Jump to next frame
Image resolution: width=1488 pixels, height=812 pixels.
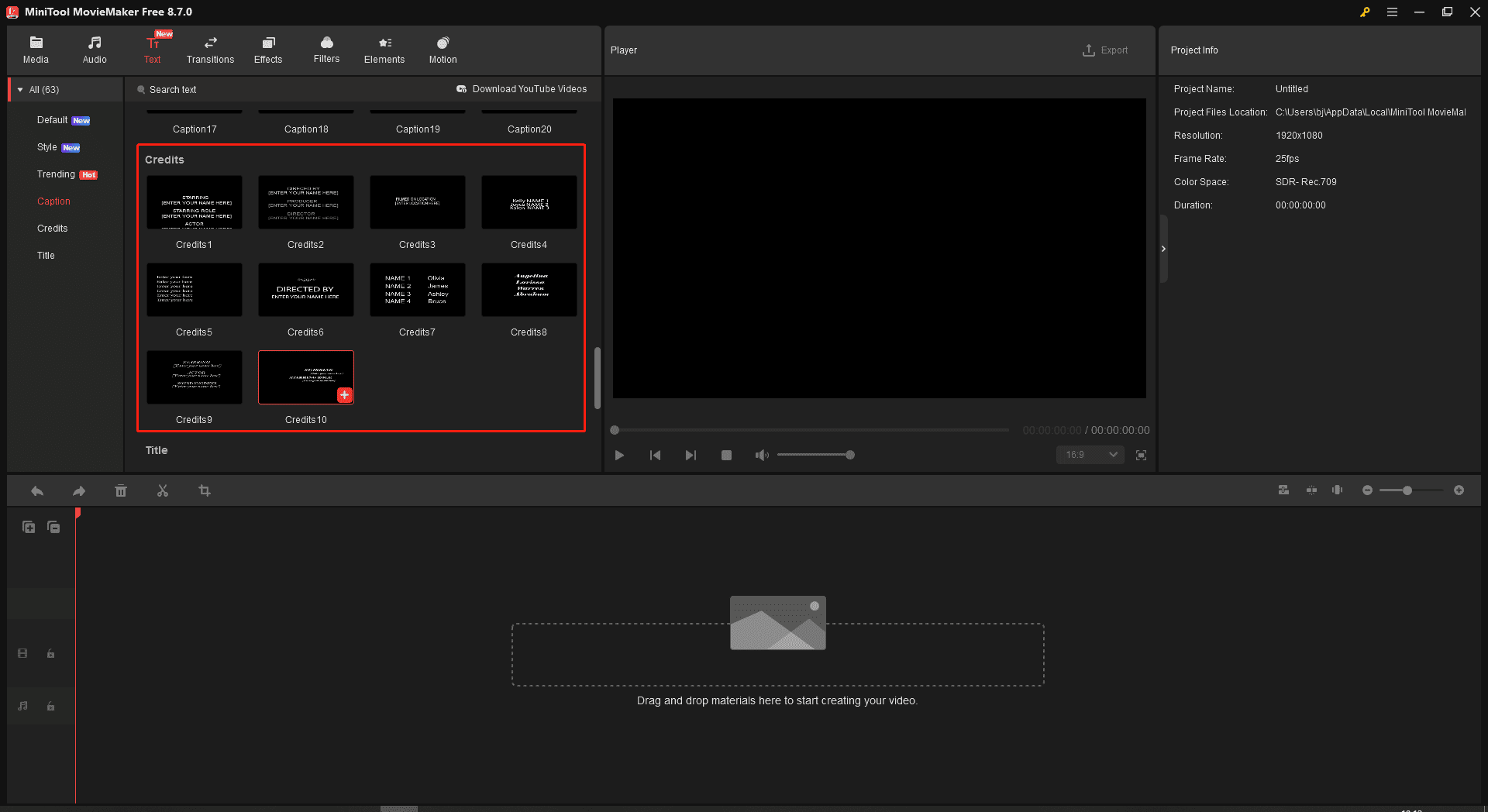coord(691,456)
